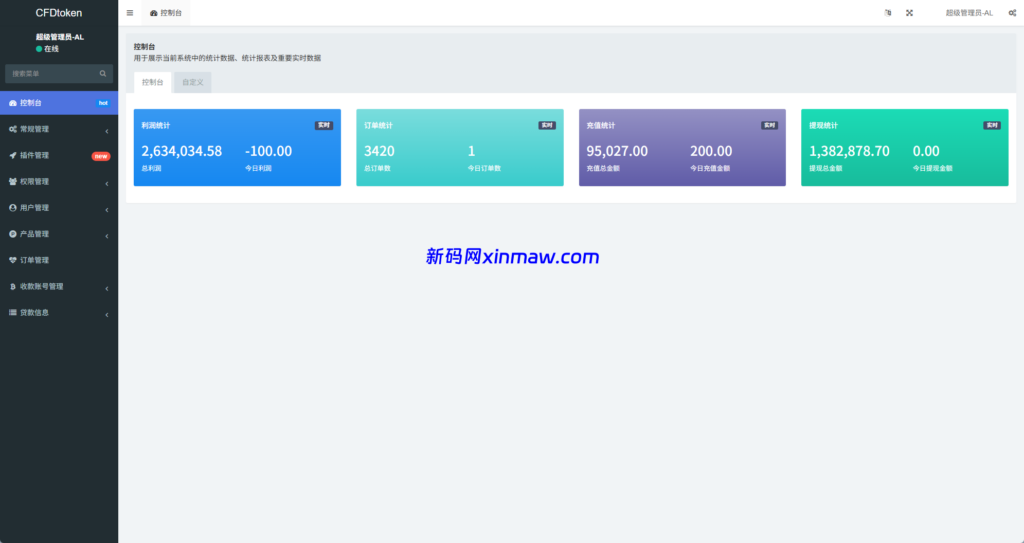Click withdrawal total value 1,382,878.70
1024x543 pixels.
click(849, 151)
